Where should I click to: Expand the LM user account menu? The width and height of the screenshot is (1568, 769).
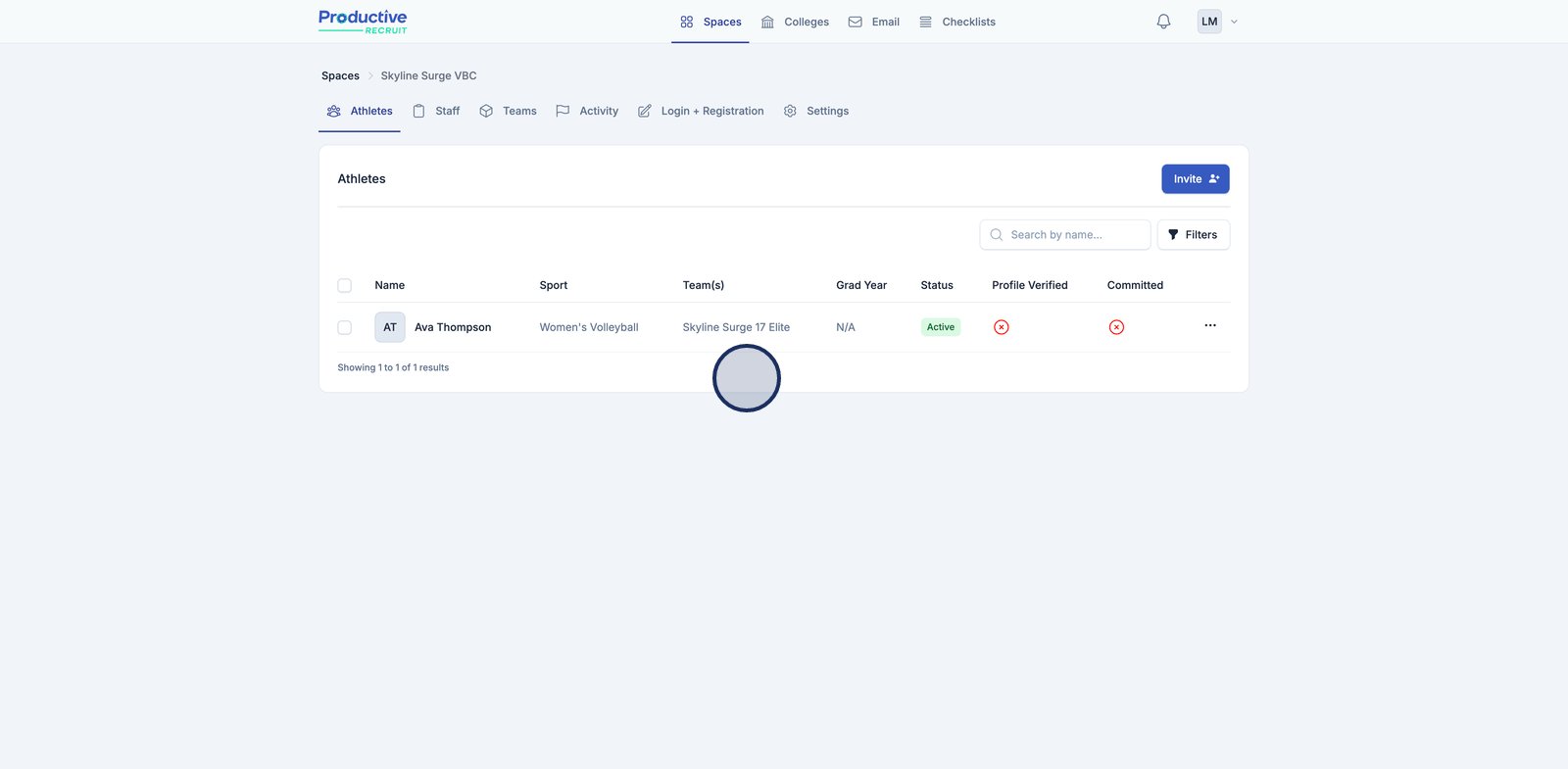pyautogui.click(x=1217, y=22)
